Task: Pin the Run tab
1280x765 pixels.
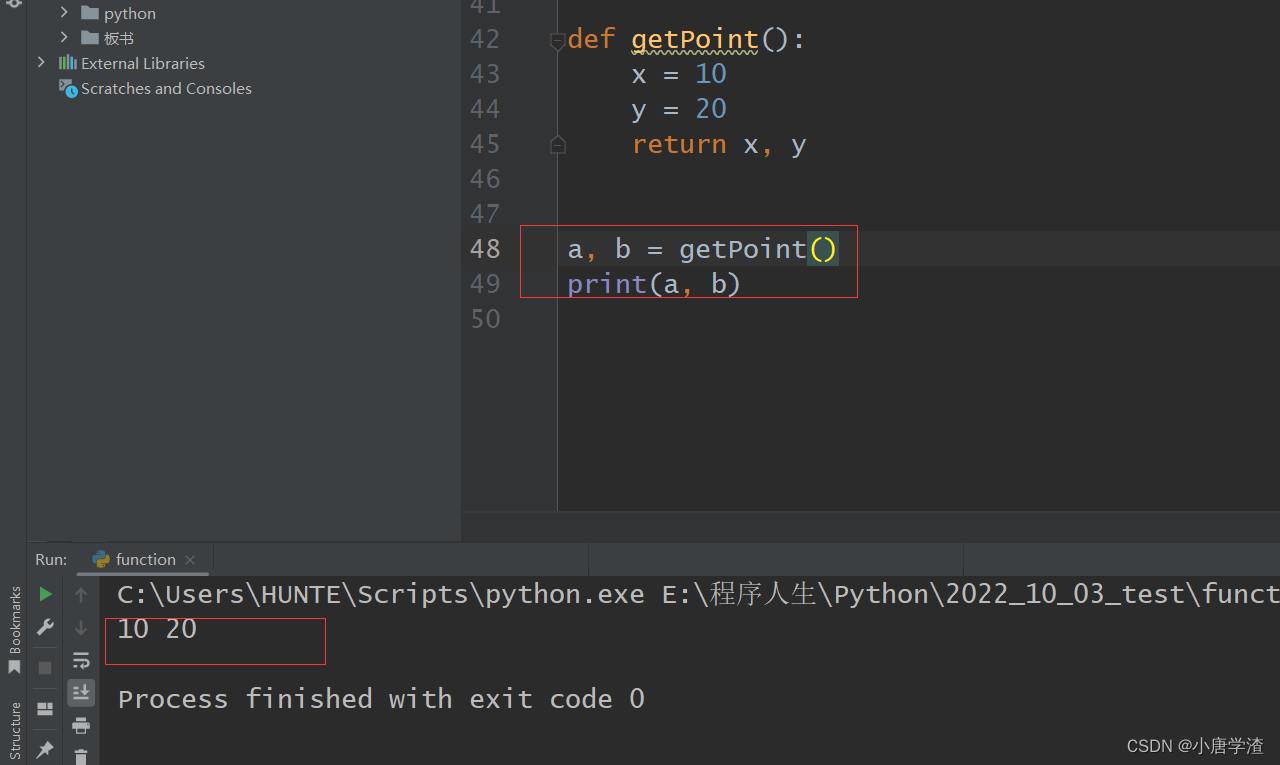Action: click(x=45, y=749)
